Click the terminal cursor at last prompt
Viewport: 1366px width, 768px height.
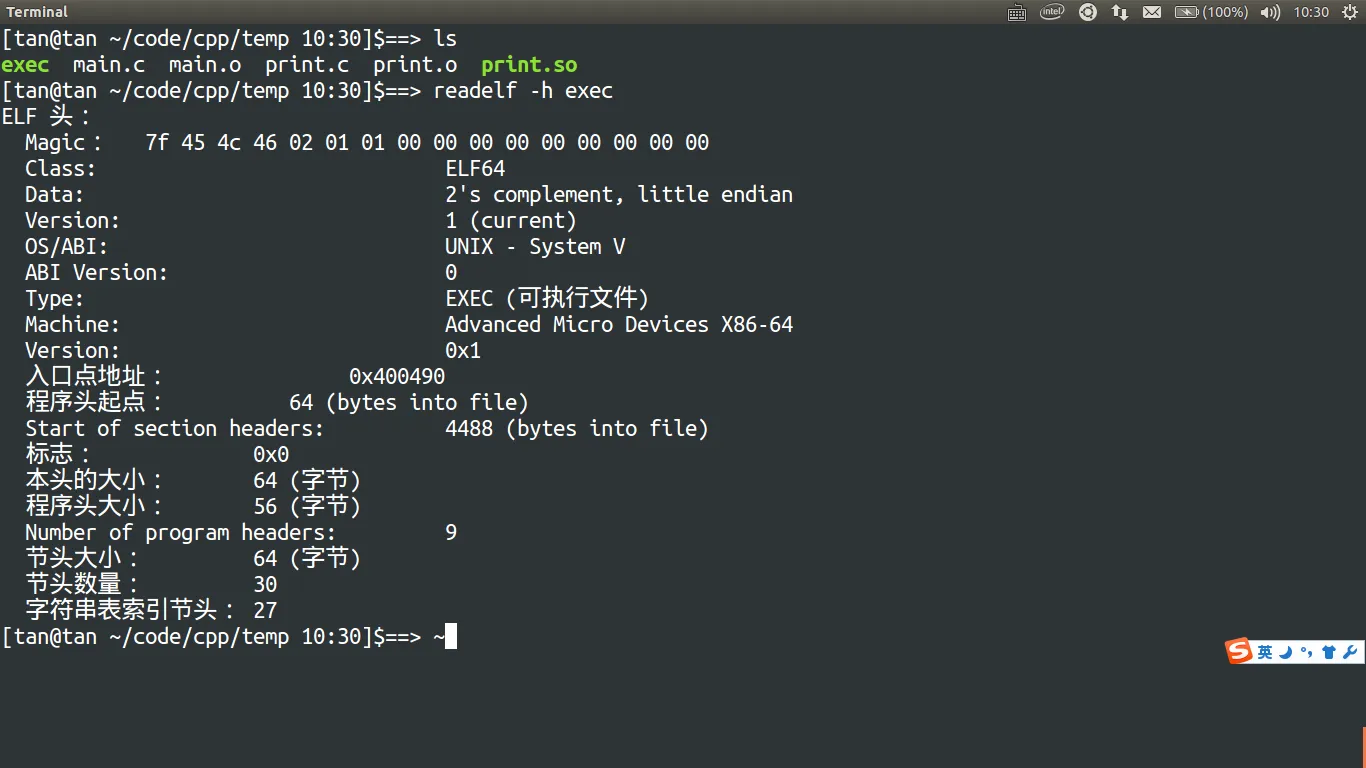click(x=451, y=637)
